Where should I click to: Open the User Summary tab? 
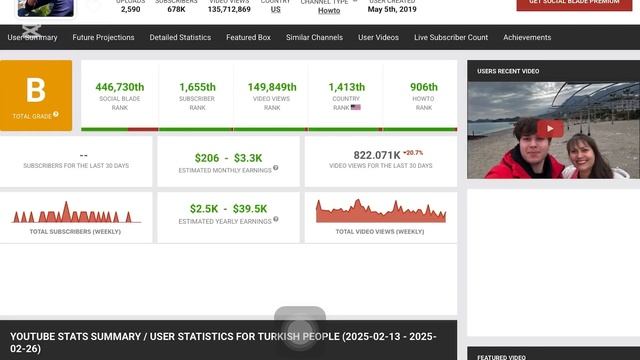click(x=32, y=37)
